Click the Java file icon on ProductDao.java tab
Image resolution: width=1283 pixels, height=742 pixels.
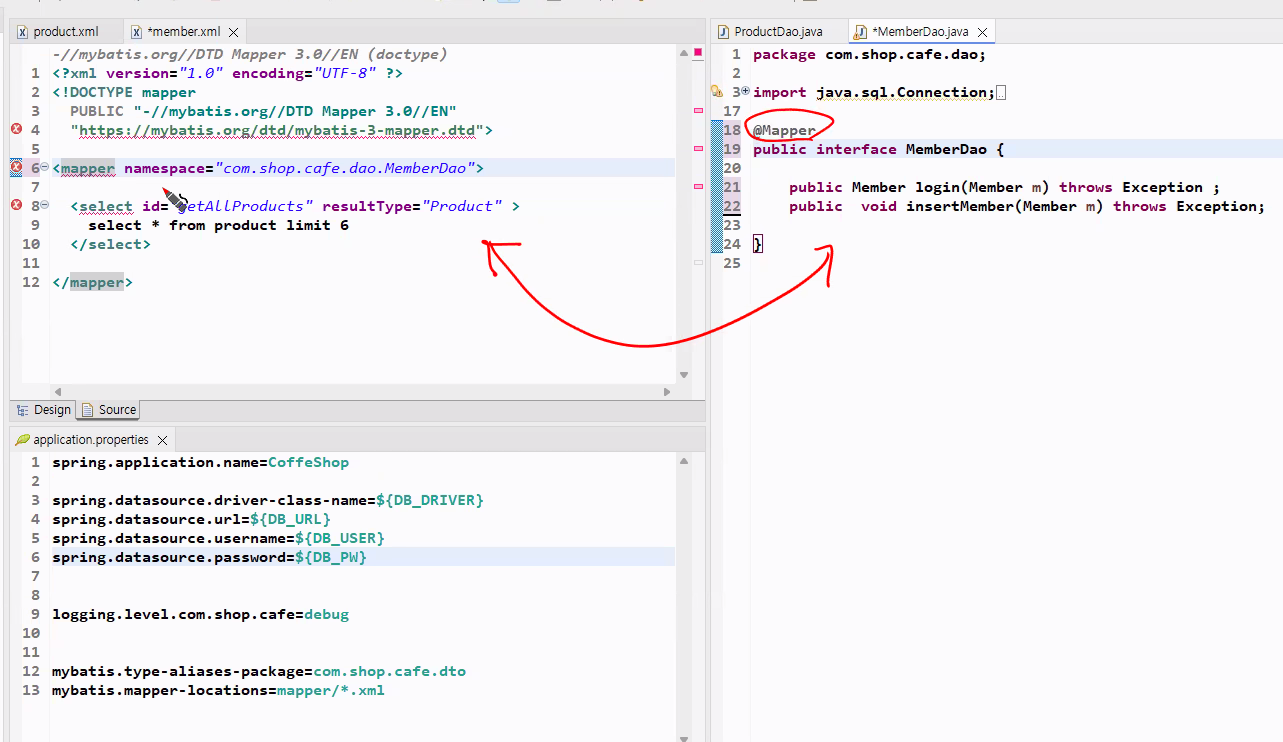point(723,32)
